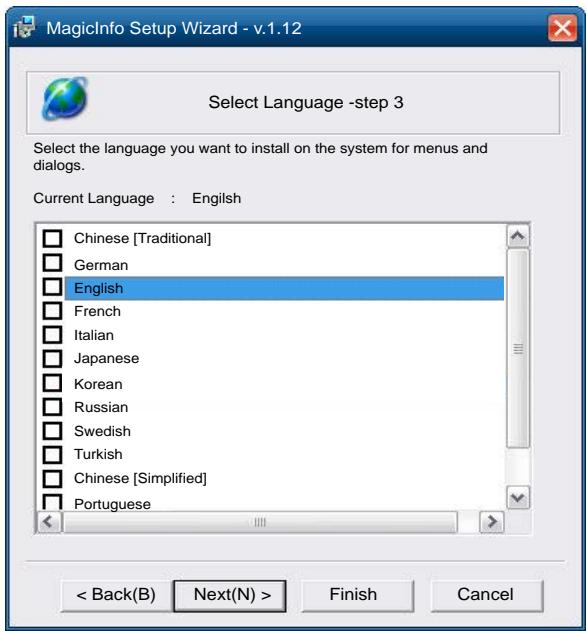Click the MagicInfo setup icon in title bar
Image resolution: width=587 pixels, height=631 pixels.
tap(24, 27)
